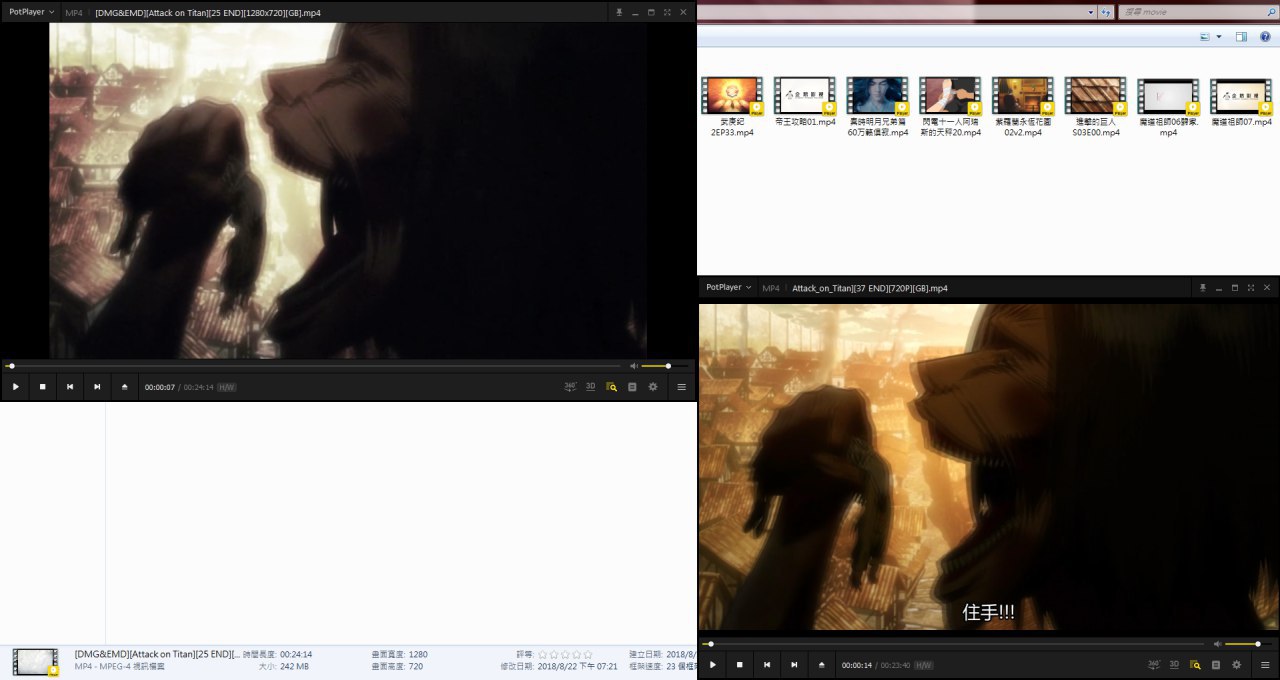
Task: Toggle the Explorer preview pane
Action: [x=1241, y=37]
